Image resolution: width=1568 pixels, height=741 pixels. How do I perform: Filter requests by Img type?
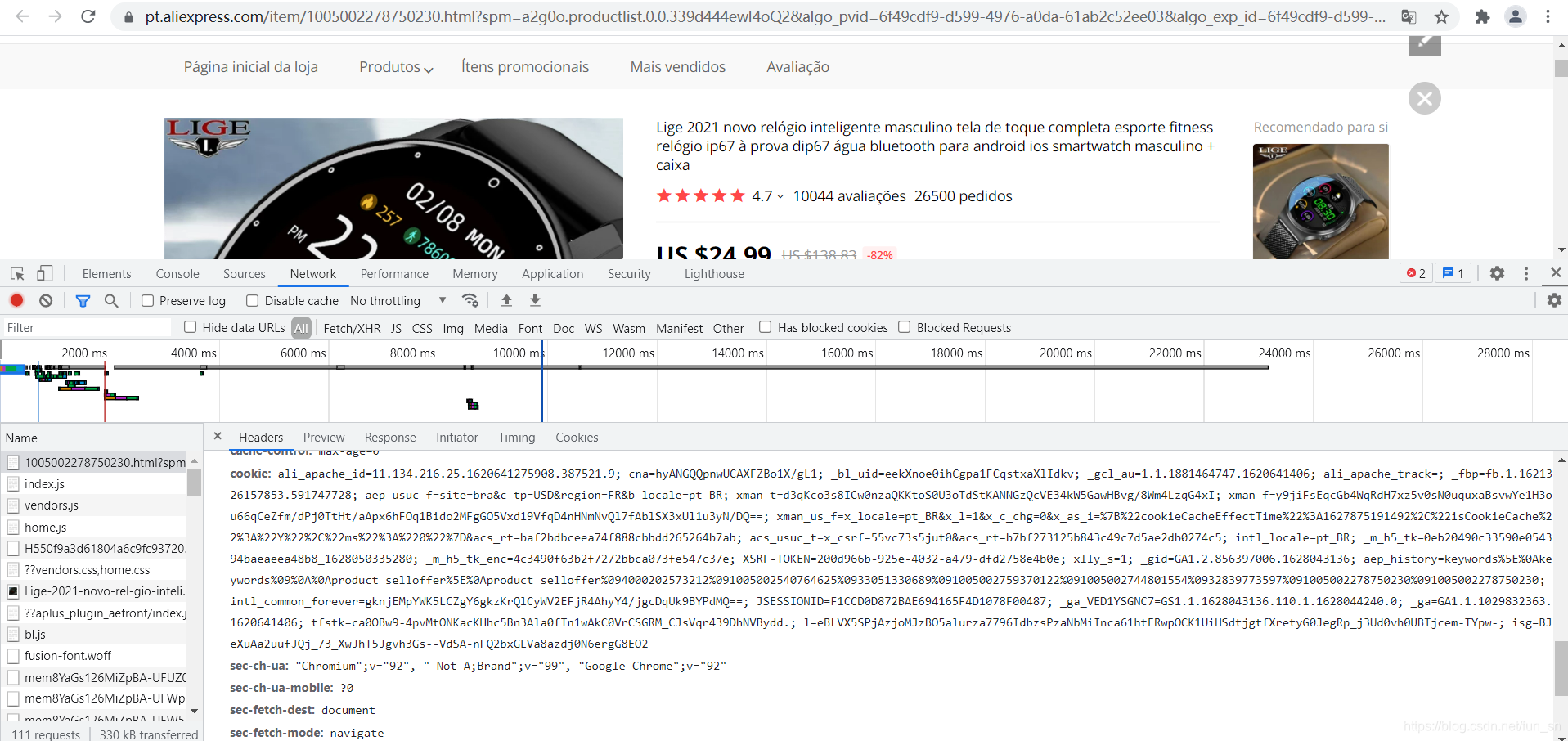coord(453,328)
